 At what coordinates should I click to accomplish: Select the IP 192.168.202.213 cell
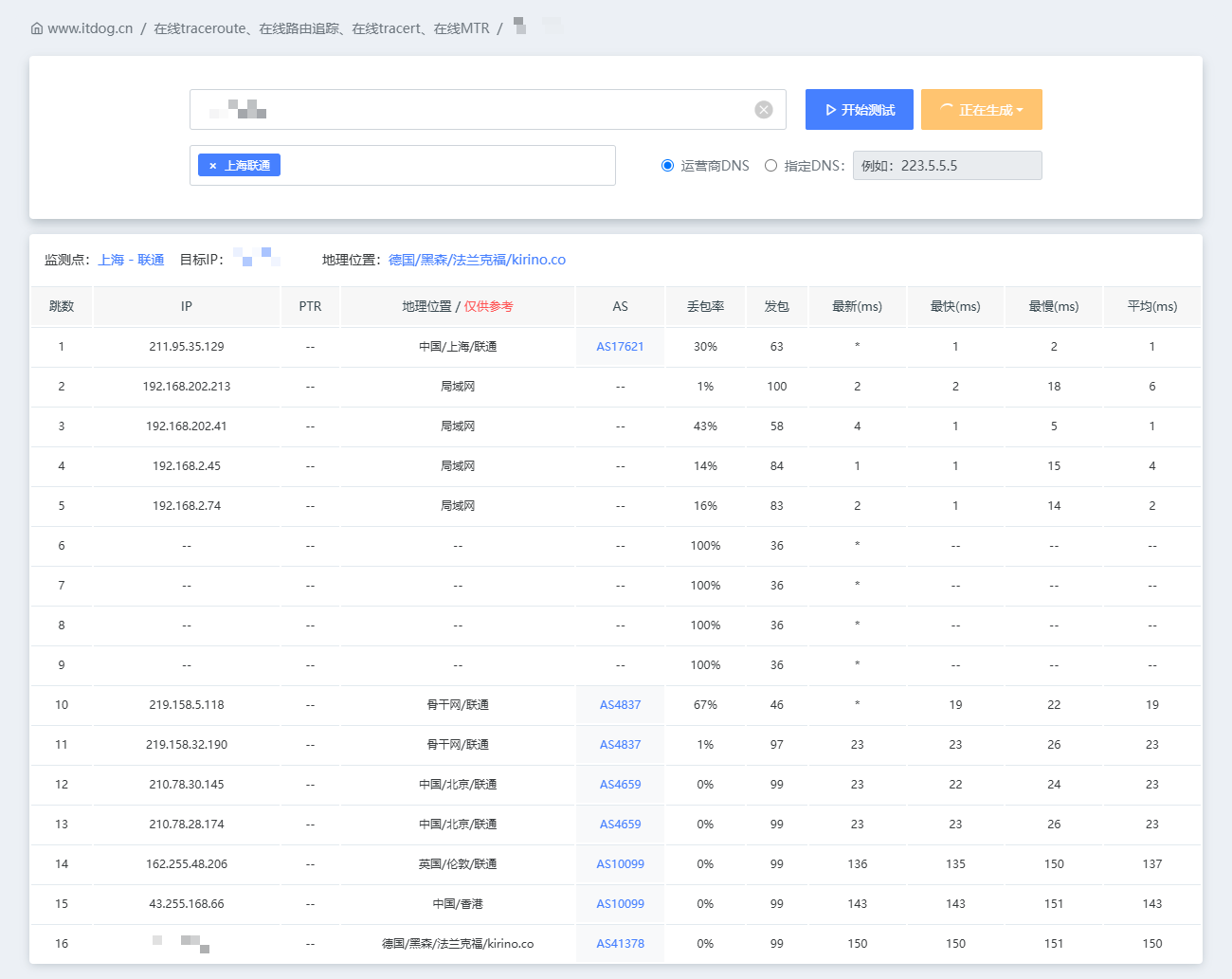187,387
